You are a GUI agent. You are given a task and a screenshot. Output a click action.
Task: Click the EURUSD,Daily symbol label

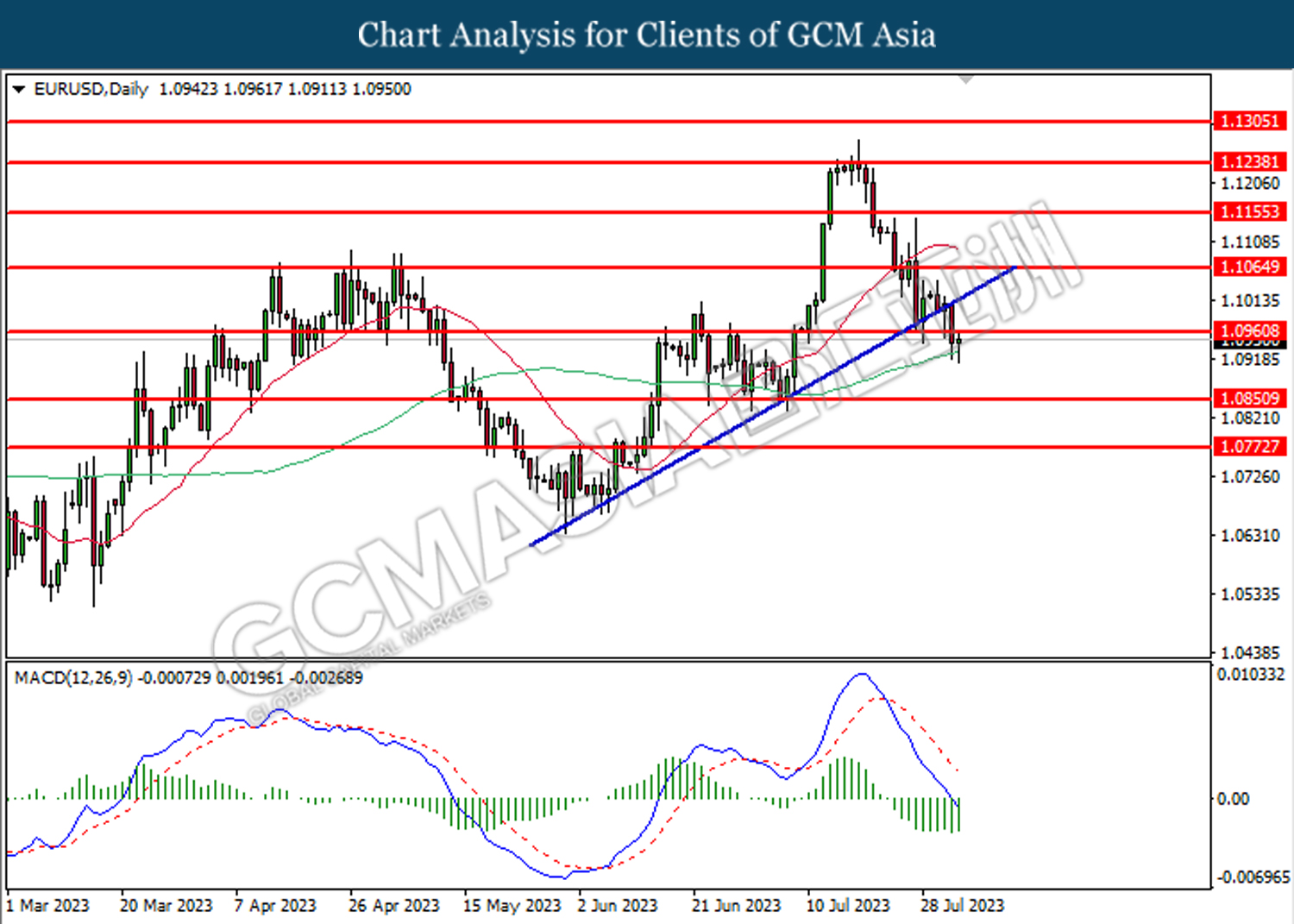91,89
